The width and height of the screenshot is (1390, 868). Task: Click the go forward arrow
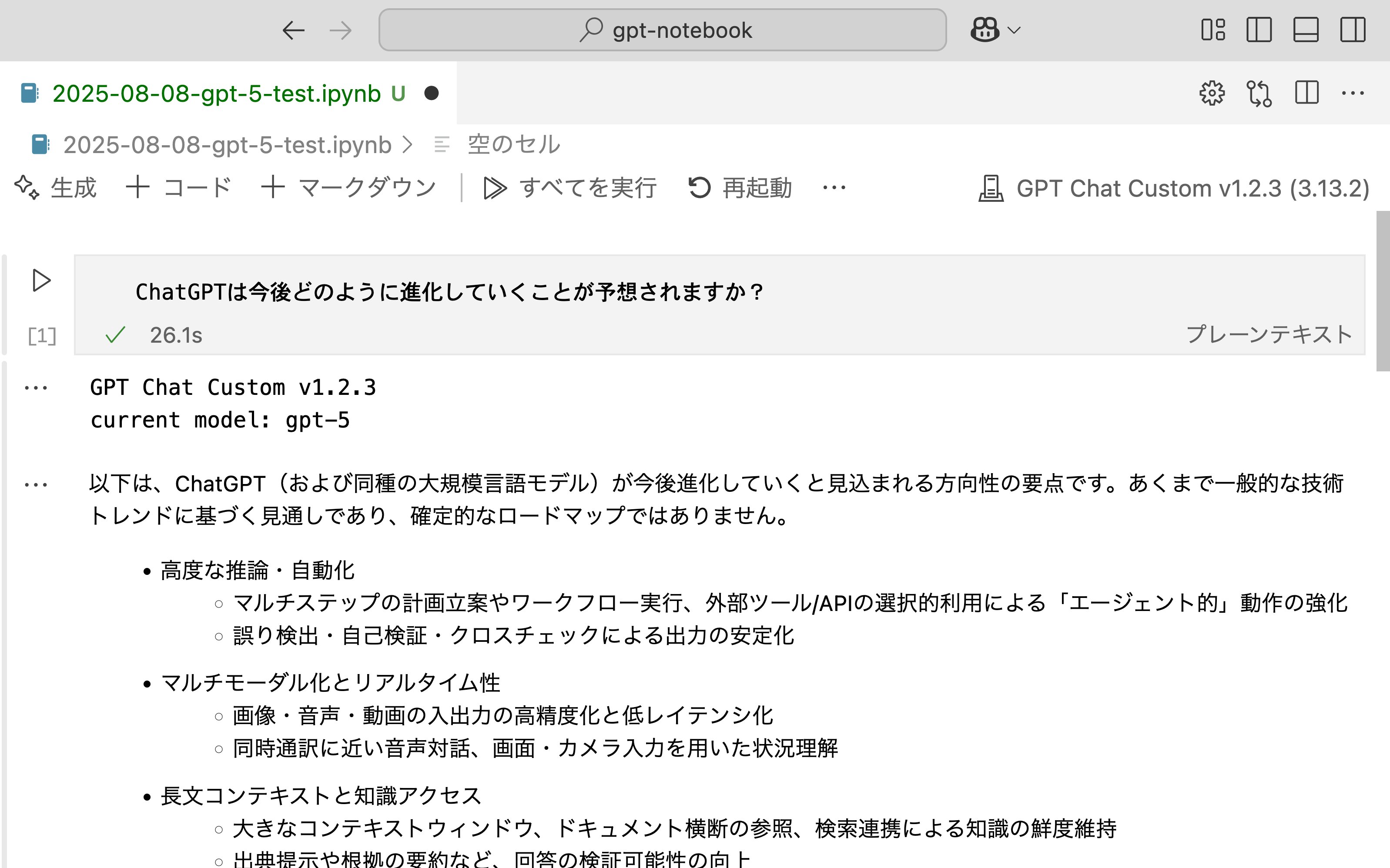(x=341, y=30)
